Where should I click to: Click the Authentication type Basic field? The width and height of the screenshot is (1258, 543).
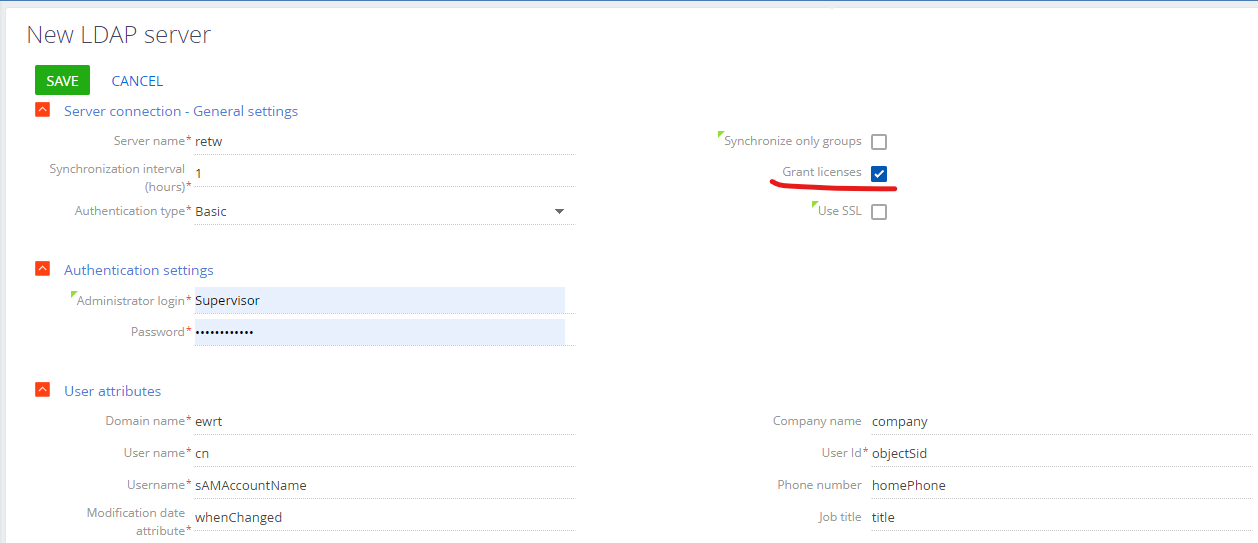(x=384, y=211)
